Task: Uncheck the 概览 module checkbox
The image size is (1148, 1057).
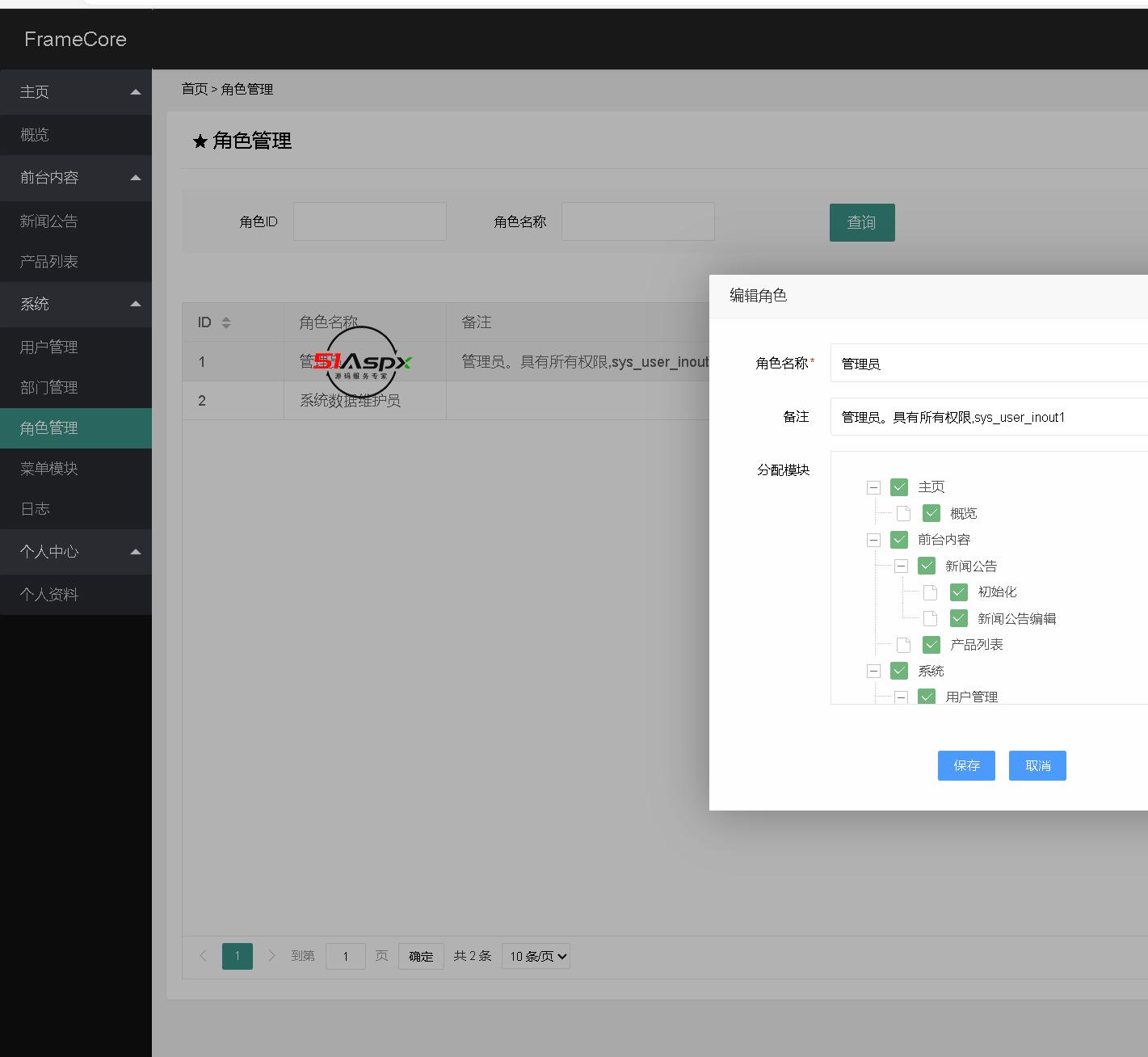Action: (x=931, y=513)
